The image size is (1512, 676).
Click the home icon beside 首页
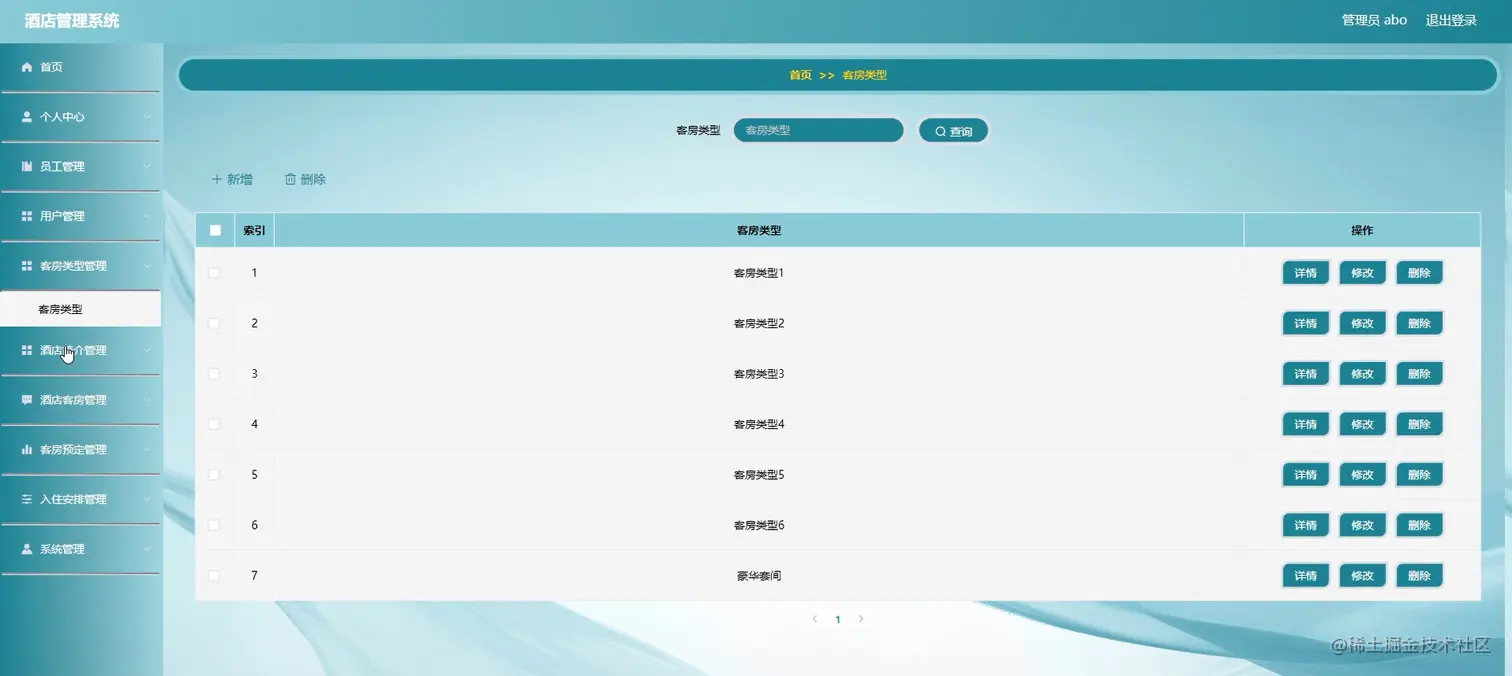tap(27, 67)
